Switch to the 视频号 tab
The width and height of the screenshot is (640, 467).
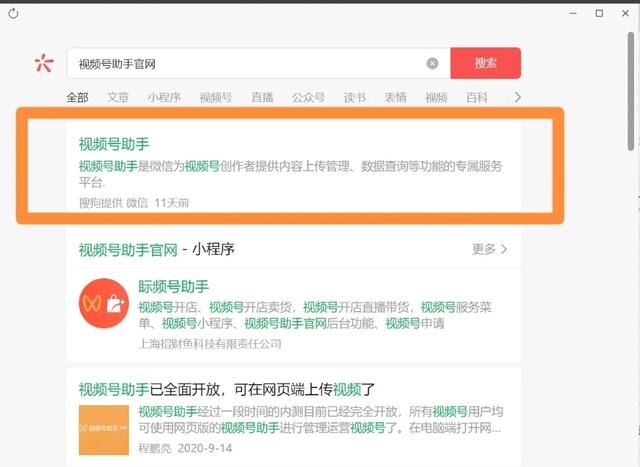click(x=216, y=98)
